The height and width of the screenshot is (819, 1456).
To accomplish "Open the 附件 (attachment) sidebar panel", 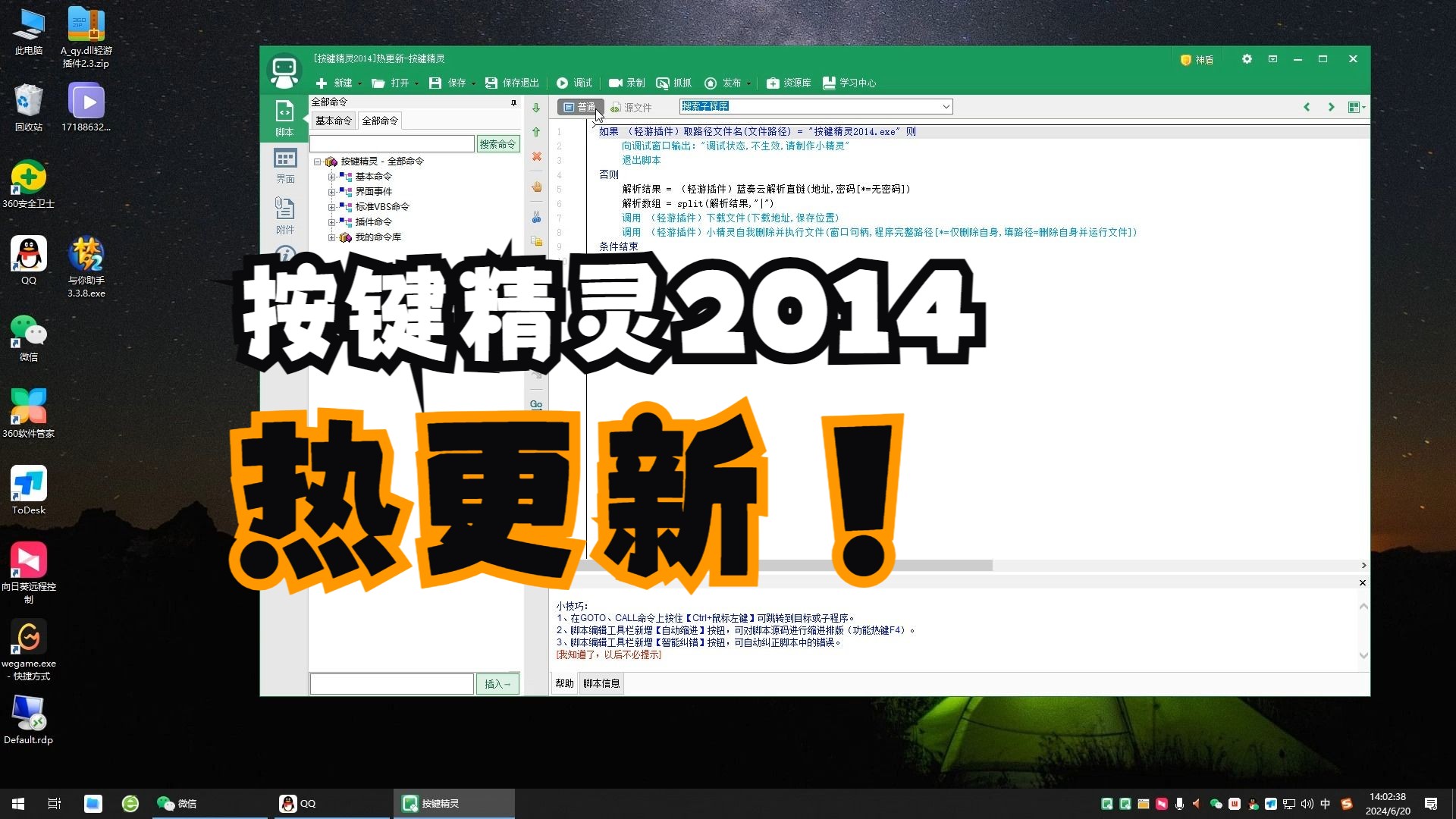I will click(285, 216).
